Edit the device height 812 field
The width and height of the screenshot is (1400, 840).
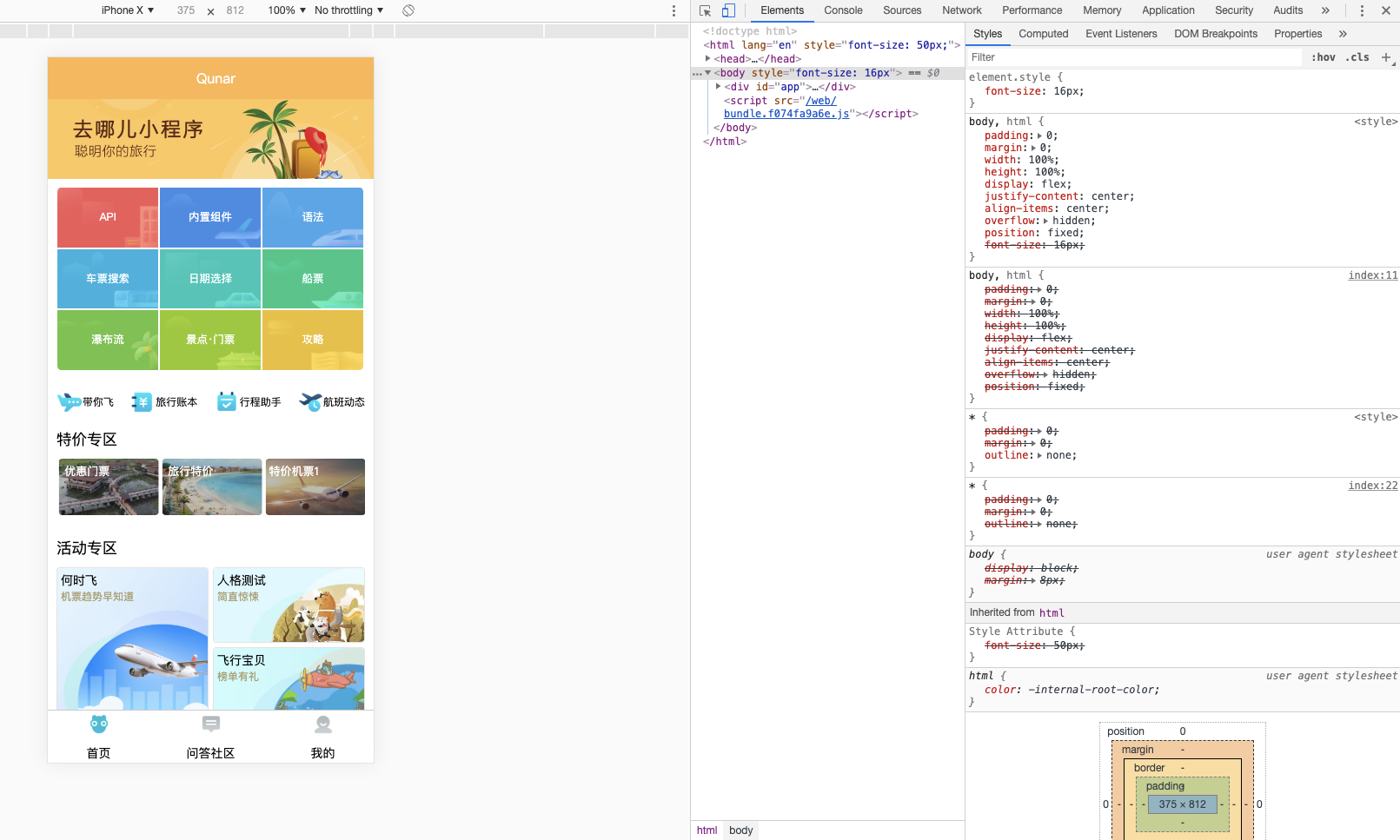236,10
